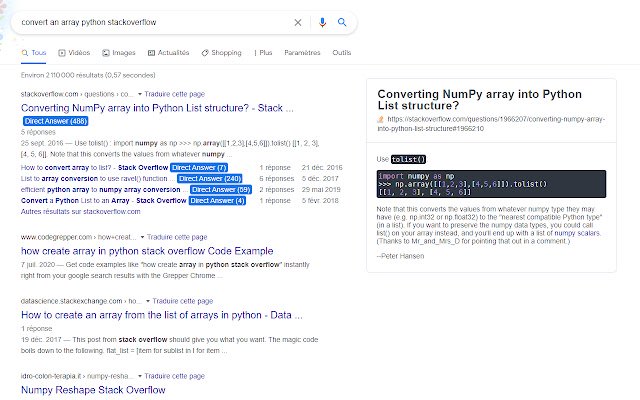Open Paramètres menu

click(x=302, y=53)
